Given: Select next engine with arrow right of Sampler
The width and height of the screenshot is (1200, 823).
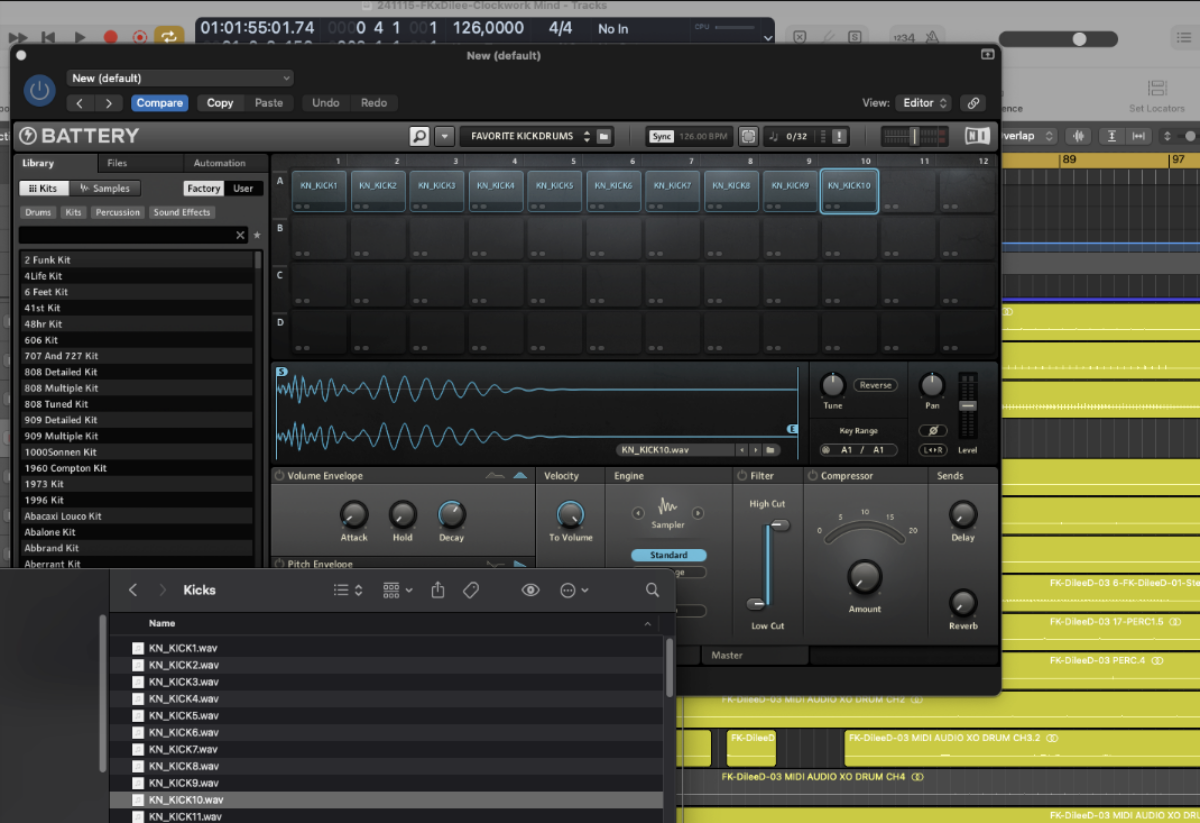Looking at the screenshot, I should click(x=698, y=513).
